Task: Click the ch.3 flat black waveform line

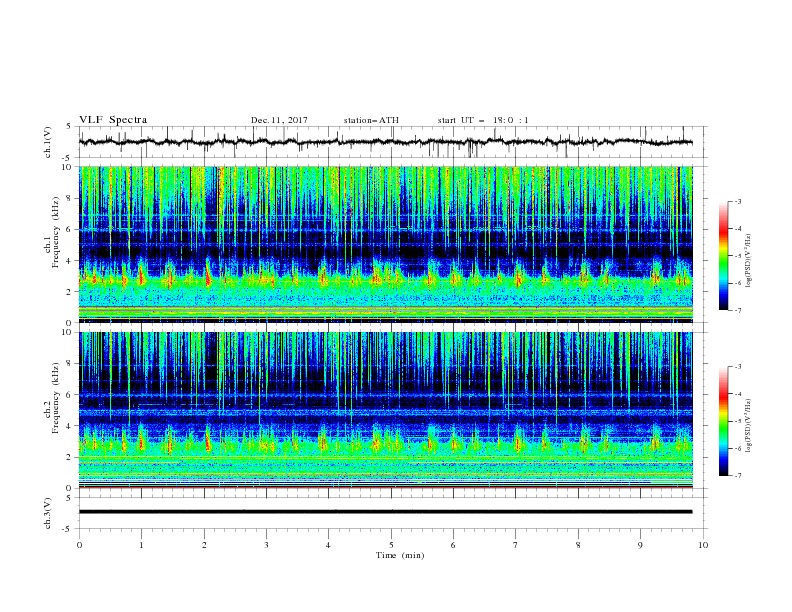Action: pos(385,512)
